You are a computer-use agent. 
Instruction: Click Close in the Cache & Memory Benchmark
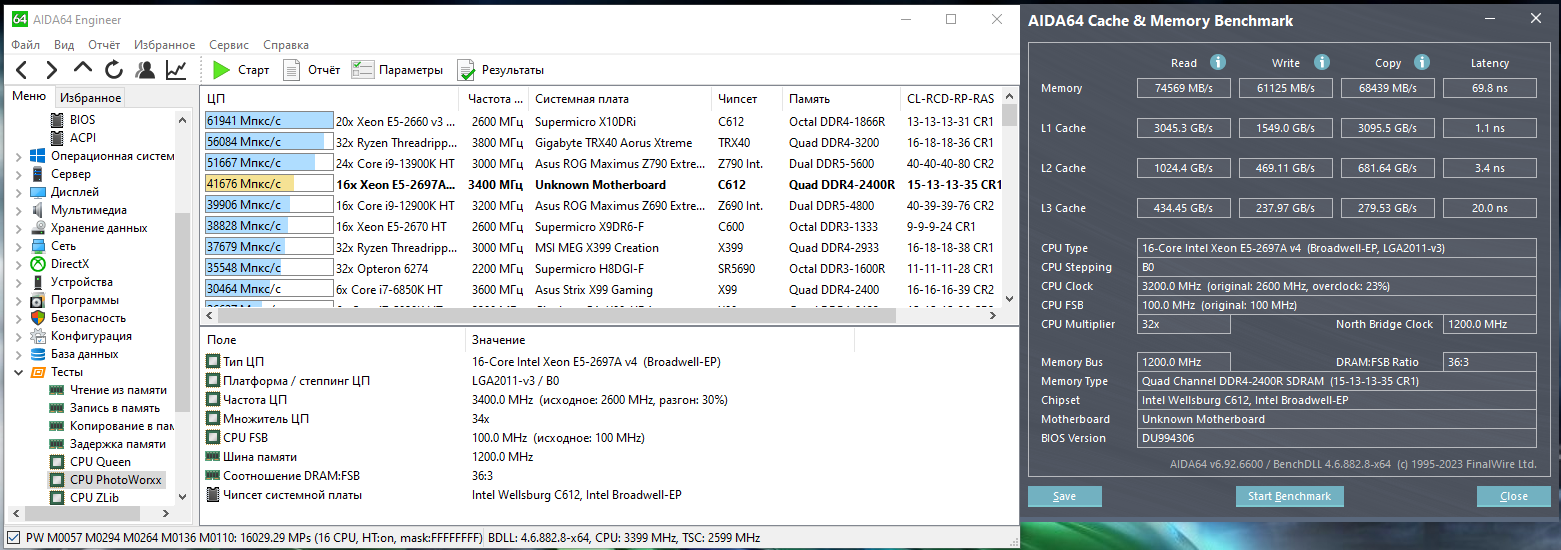tap(1513, 496)
